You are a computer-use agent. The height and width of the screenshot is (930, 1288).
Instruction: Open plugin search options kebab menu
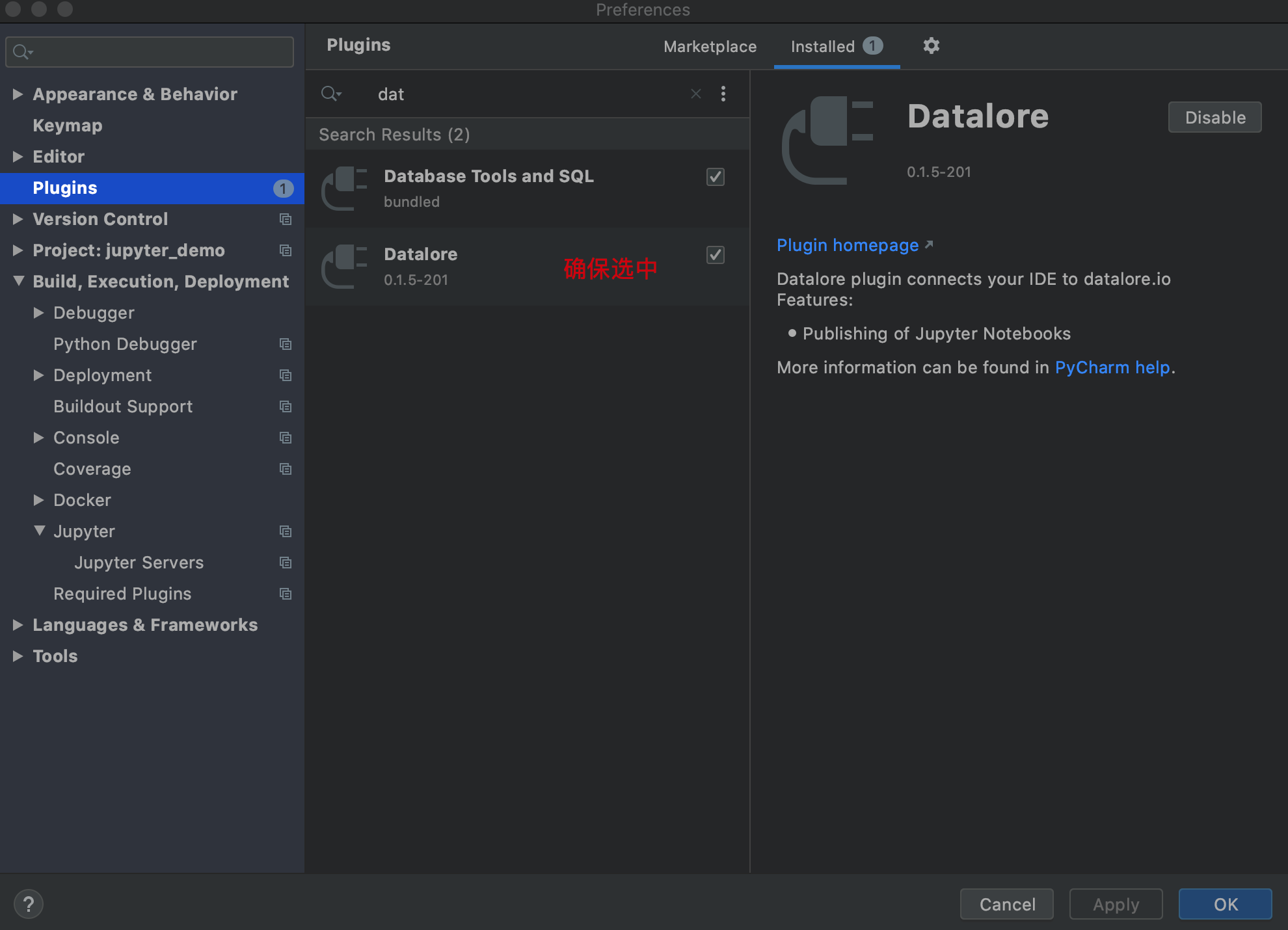click(723, 94)
